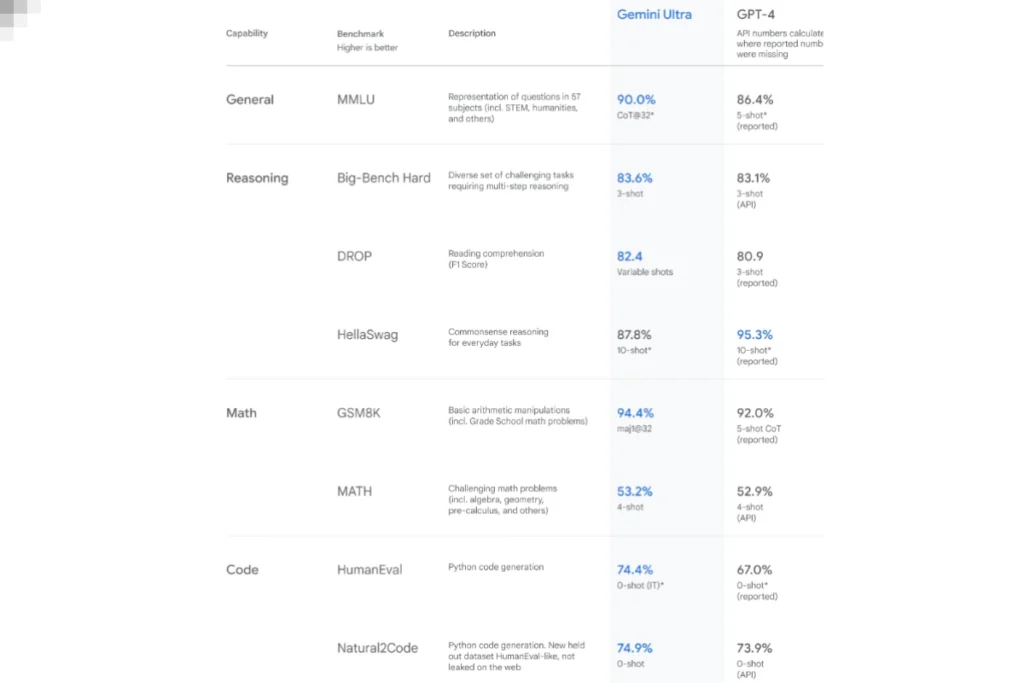Click the 83.6% Big-Bench Hard score
Viewport: 1024px width, 683px height.
click(634, 178)
